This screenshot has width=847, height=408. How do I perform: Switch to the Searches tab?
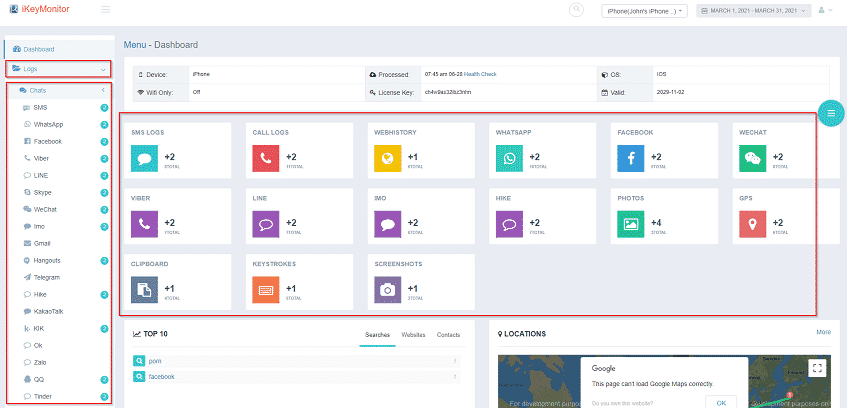377,335
